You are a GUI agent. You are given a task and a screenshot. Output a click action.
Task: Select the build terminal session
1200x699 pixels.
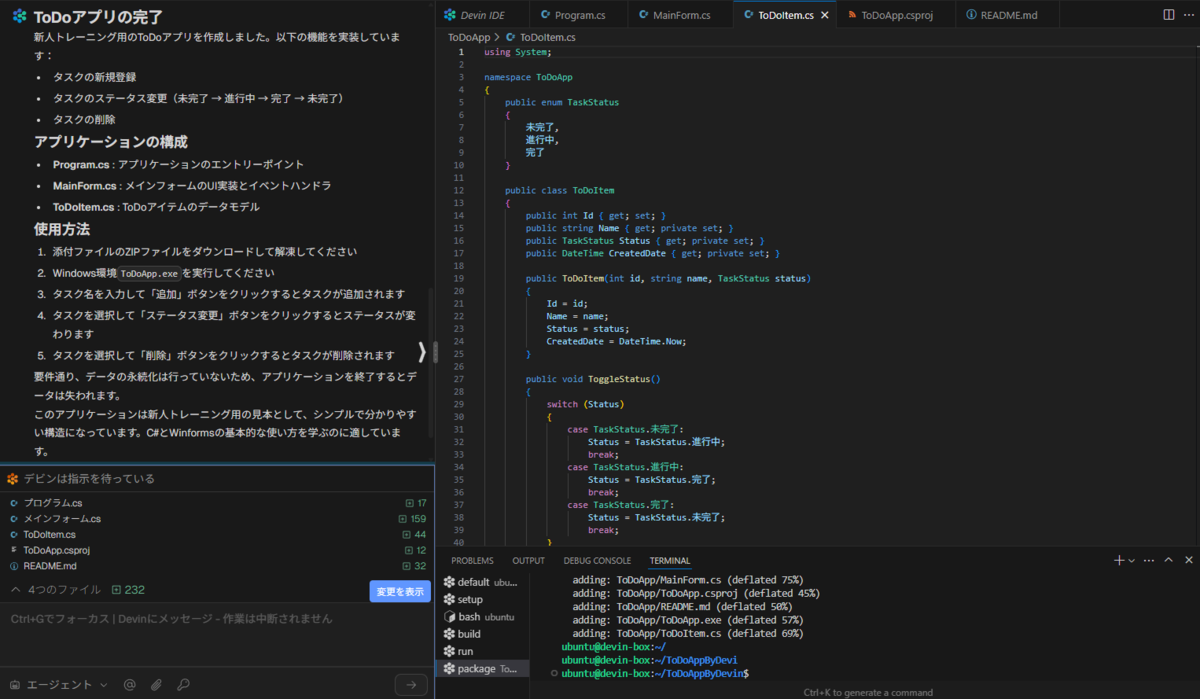[483, 634]
